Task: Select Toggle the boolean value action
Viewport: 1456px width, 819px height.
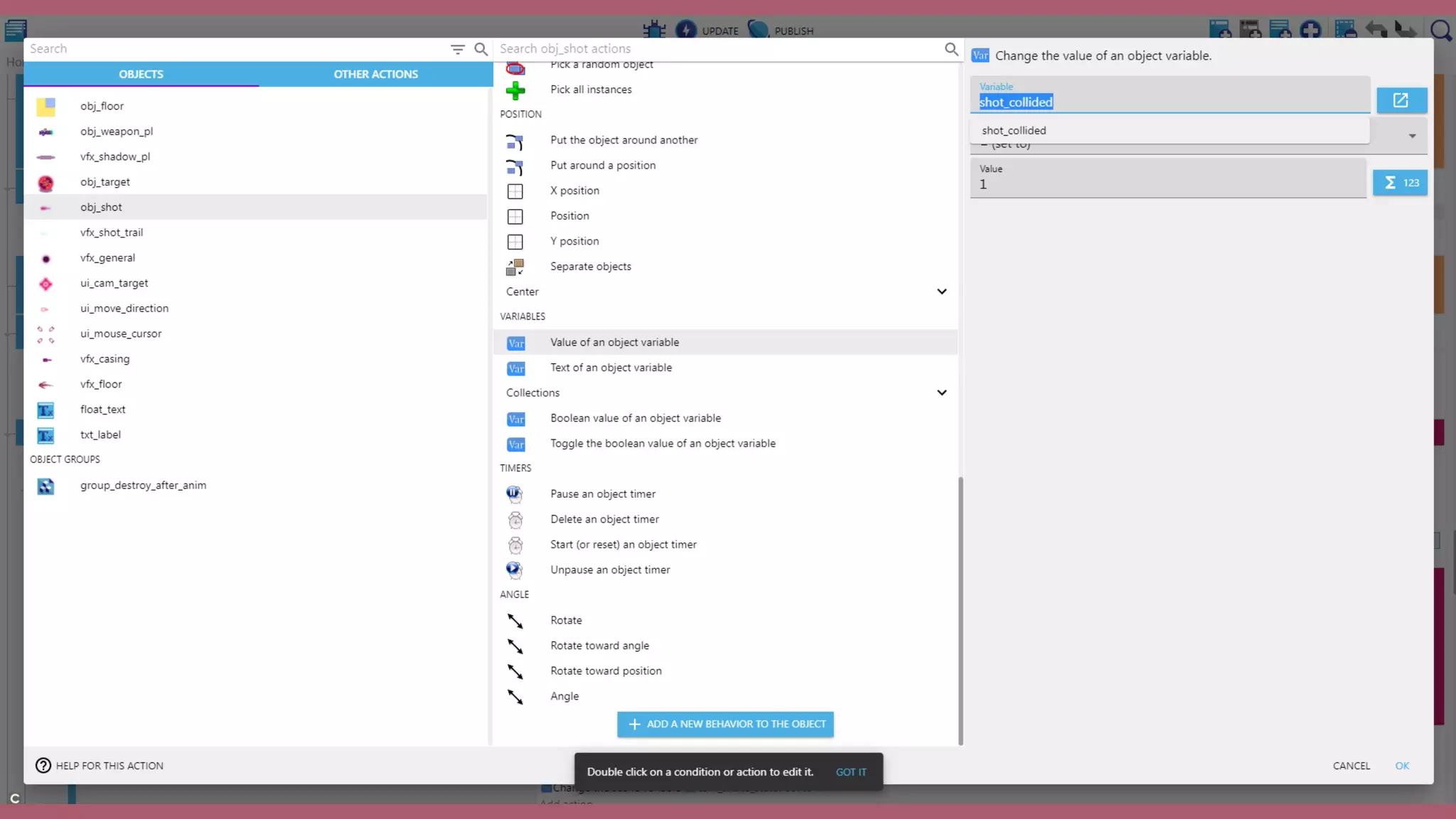Action: (x=663, y=444)
